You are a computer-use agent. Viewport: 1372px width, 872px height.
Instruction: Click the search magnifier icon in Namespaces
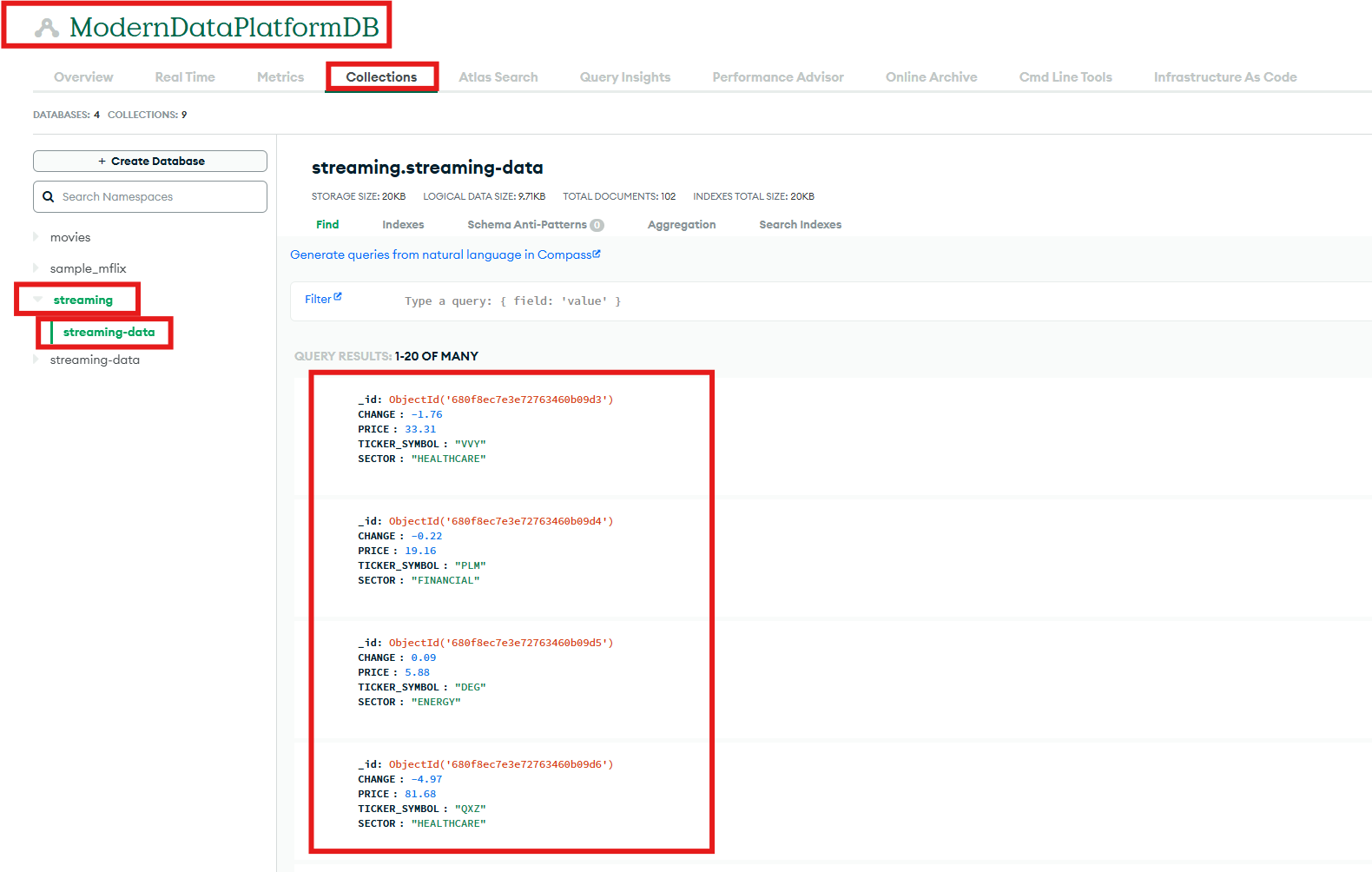point(49,197)
